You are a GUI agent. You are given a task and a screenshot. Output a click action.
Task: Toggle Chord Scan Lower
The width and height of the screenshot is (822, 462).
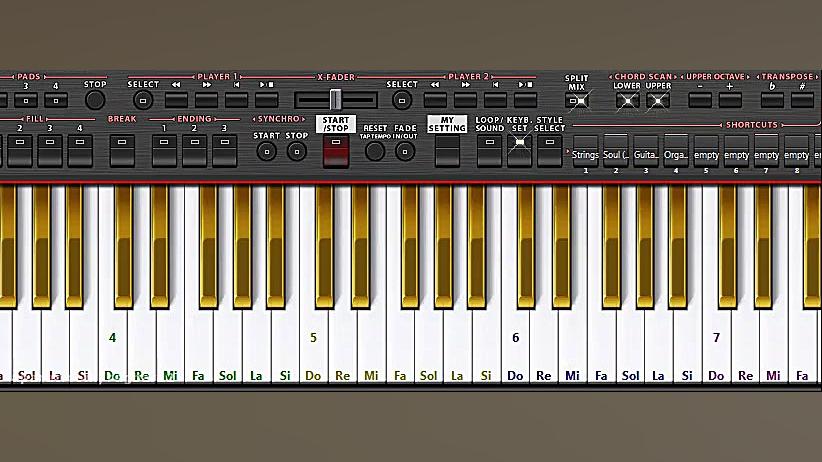(x=627, y=101)
